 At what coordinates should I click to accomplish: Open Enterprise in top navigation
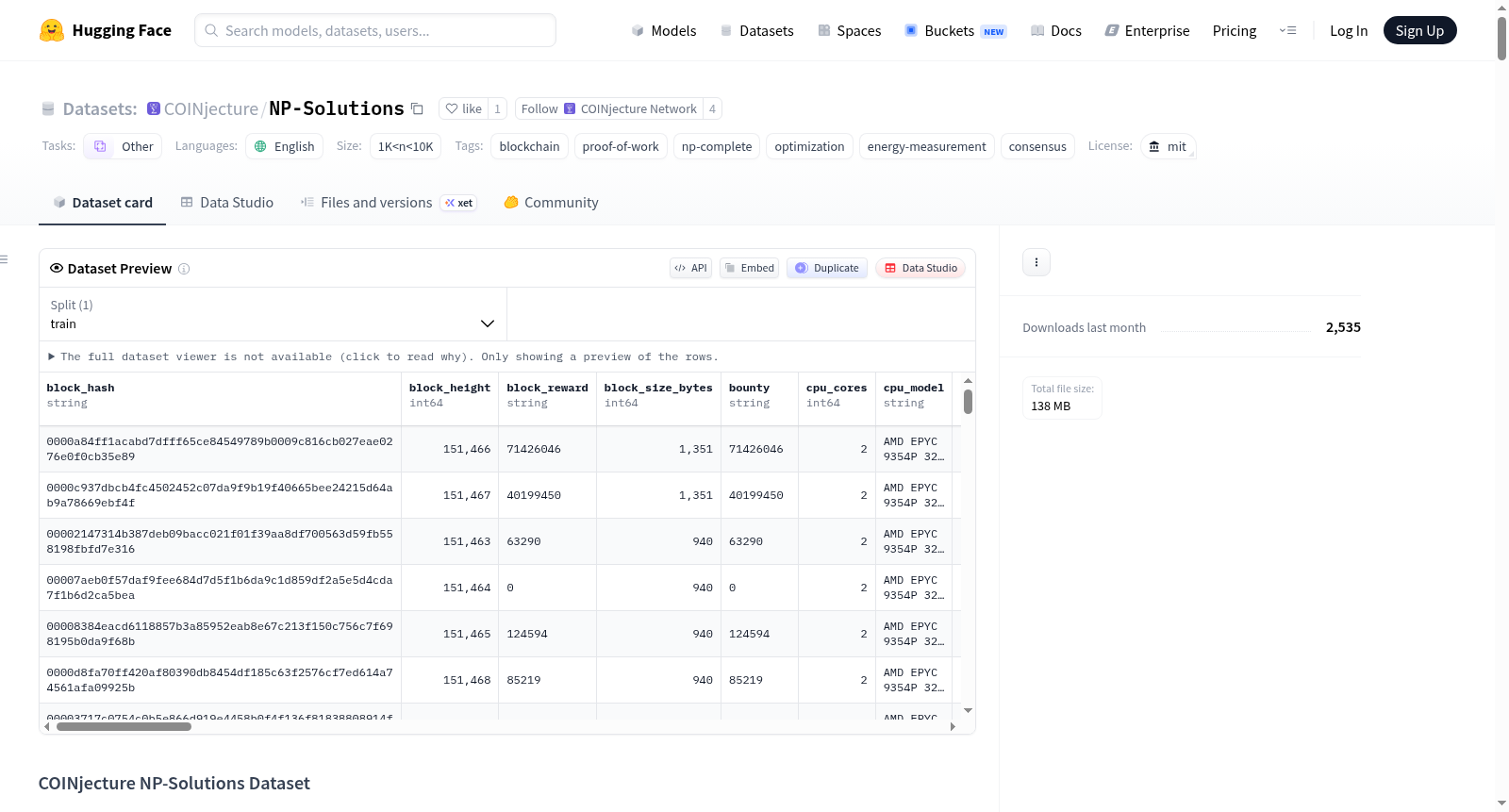[1147, 30]
